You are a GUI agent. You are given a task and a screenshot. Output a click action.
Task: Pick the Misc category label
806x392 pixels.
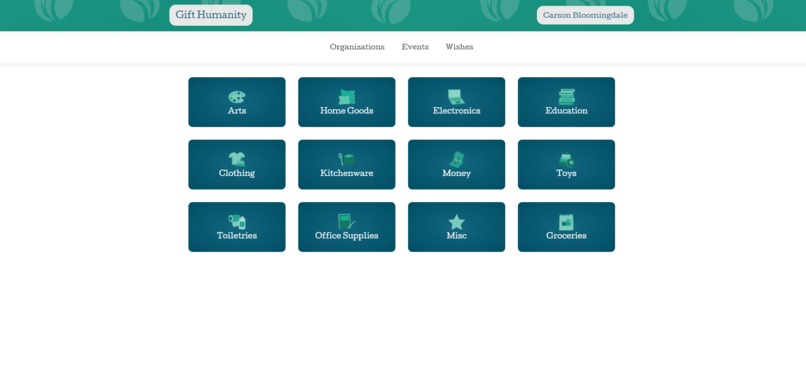(x=456, y=235)
